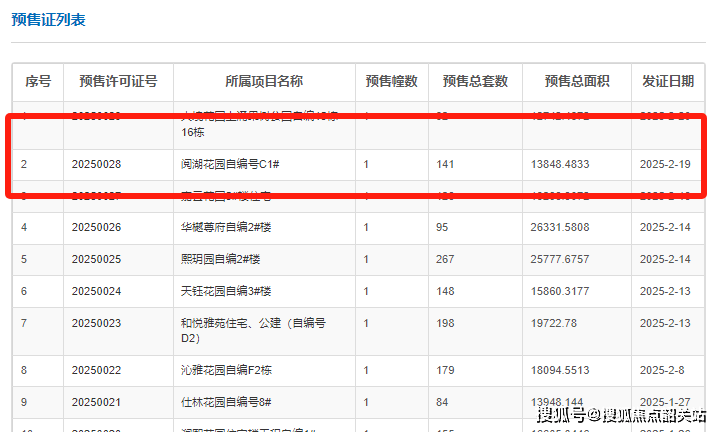Select permit number 20250025
Viewport: 721px width, 432px height.
tap(96, 259)
